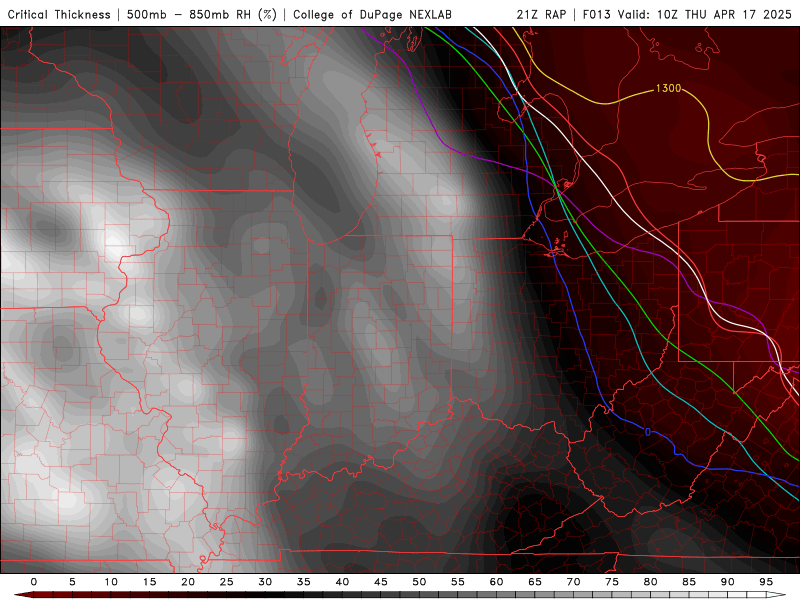This screenshot has width=800, height=600.
Task: Click the "0" tick on the colorbar
Action: pyautogui.click(x=34, y=582)
